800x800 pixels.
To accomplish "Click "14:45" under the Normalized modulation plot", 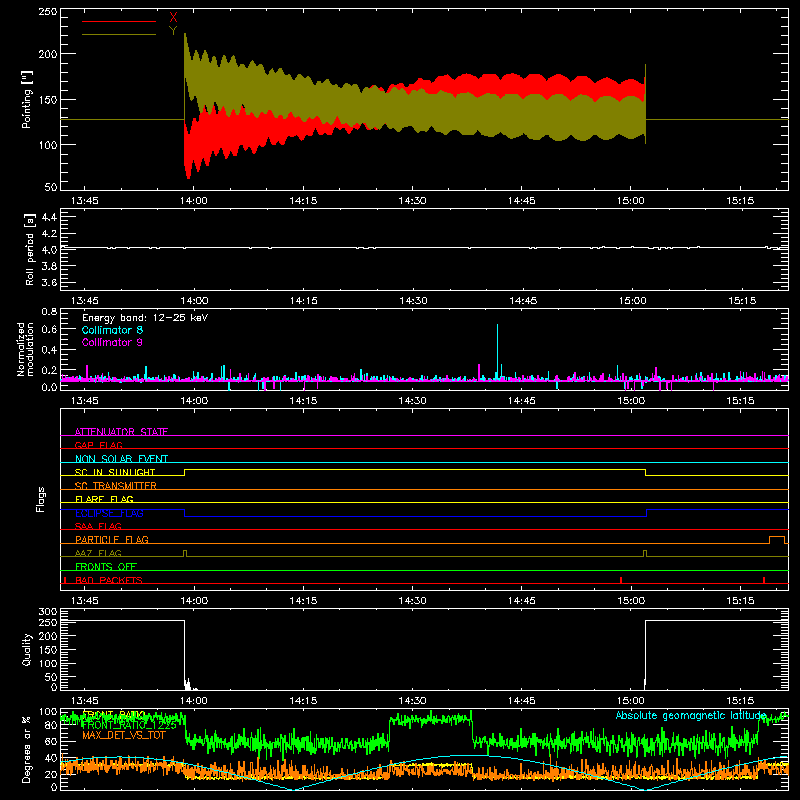I will pos(522,401).
